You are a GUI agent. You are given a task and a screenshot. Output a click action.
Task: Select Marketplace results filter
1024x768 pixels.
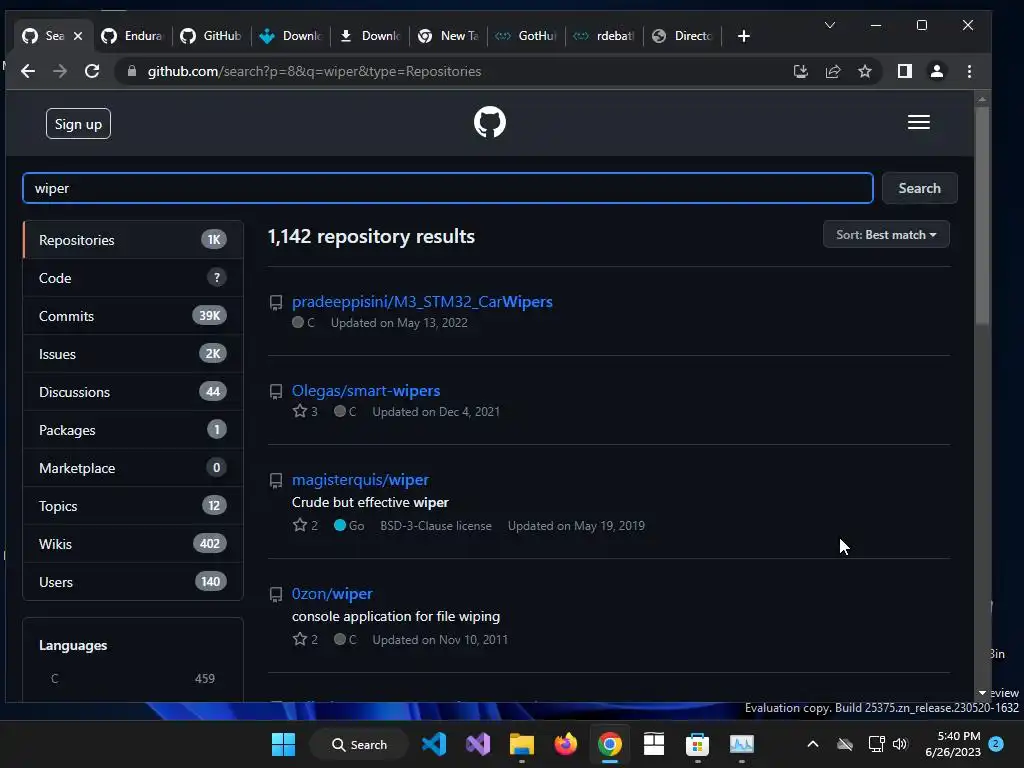point(133,468)
